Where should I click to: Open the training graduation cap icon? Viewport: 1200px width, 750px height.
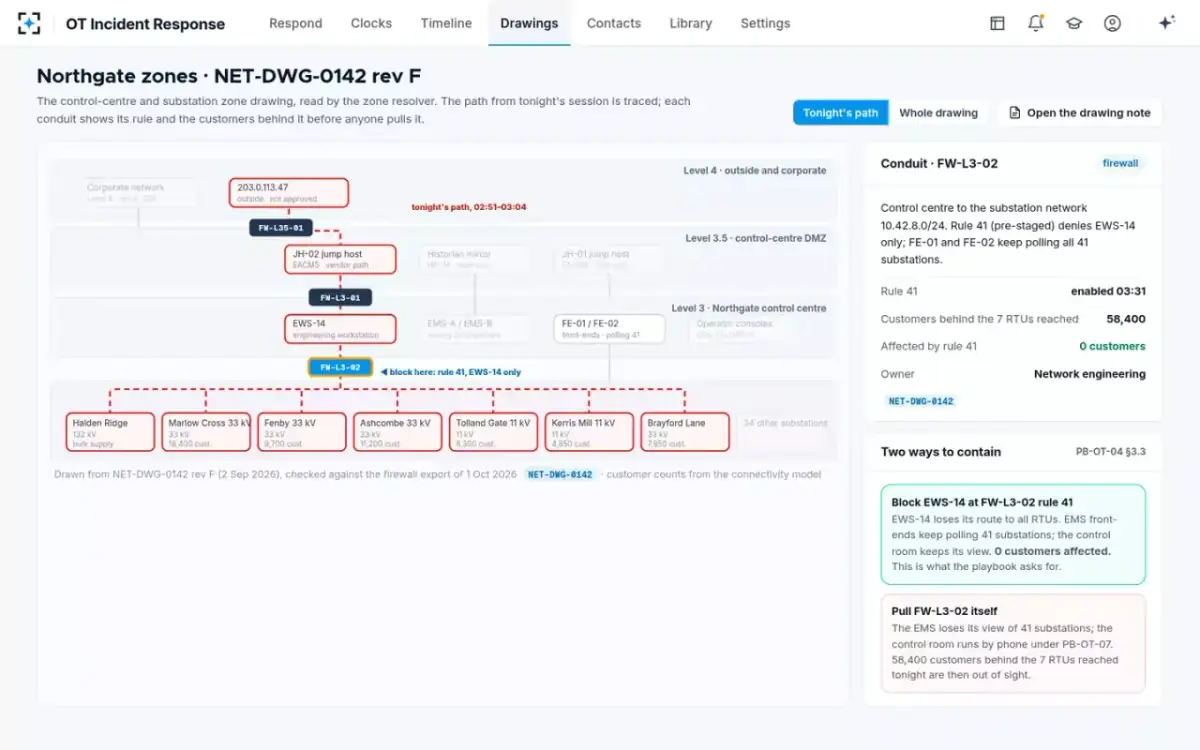point(1074,23)
